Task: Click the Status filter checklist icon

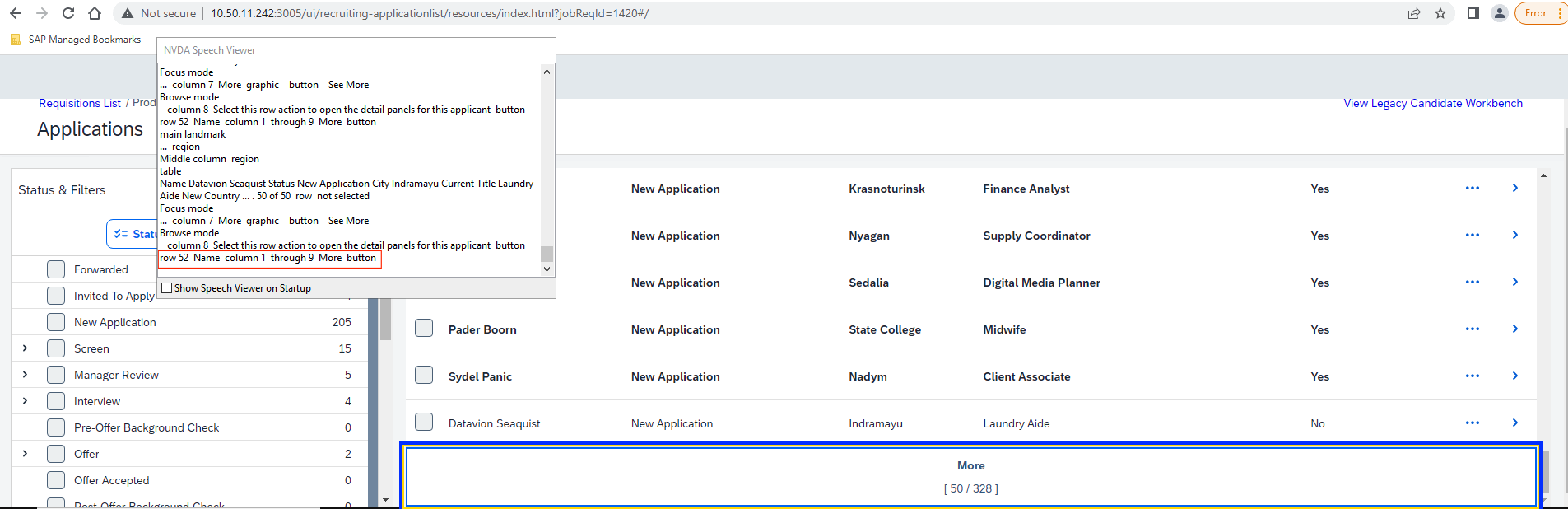Action: pyautogui.click(x=121, y=234)
